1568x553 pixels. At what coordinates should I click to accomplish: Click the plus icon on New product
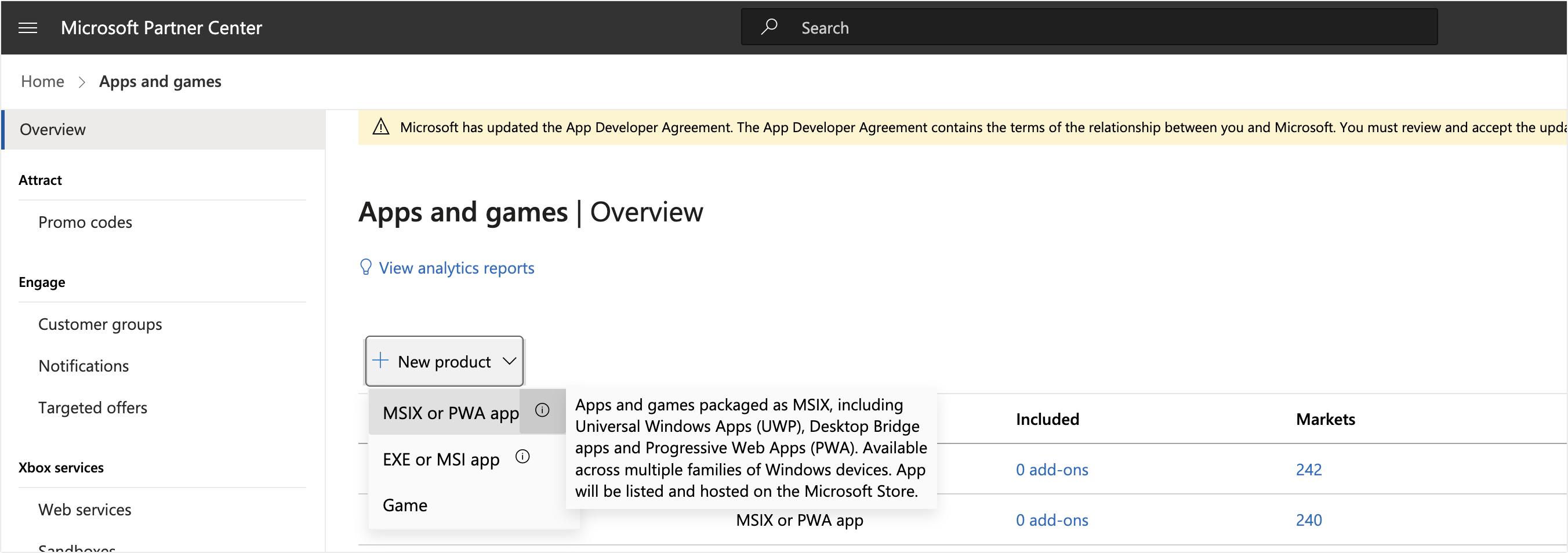[380, 361]
